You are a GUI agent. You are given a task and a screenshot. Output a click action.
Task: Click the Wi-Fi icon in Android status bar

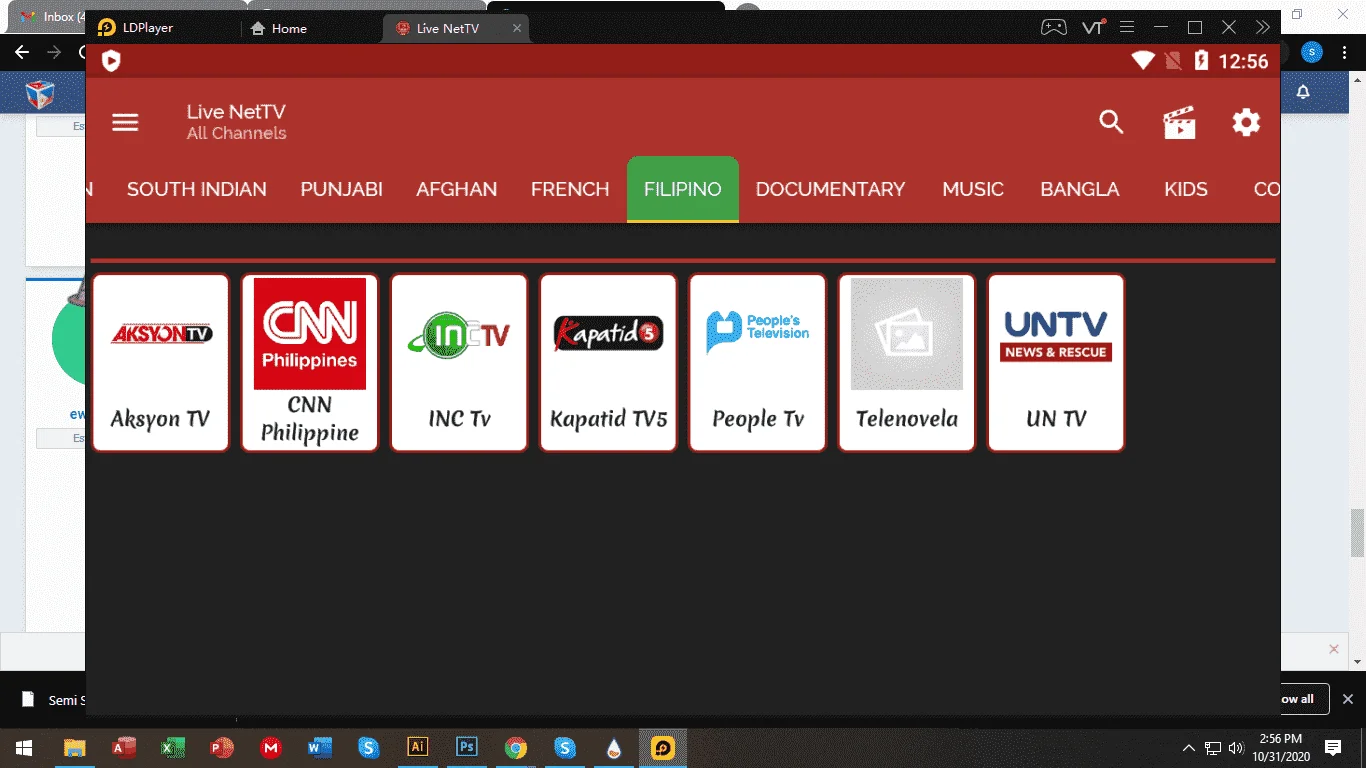[1143, 61]
